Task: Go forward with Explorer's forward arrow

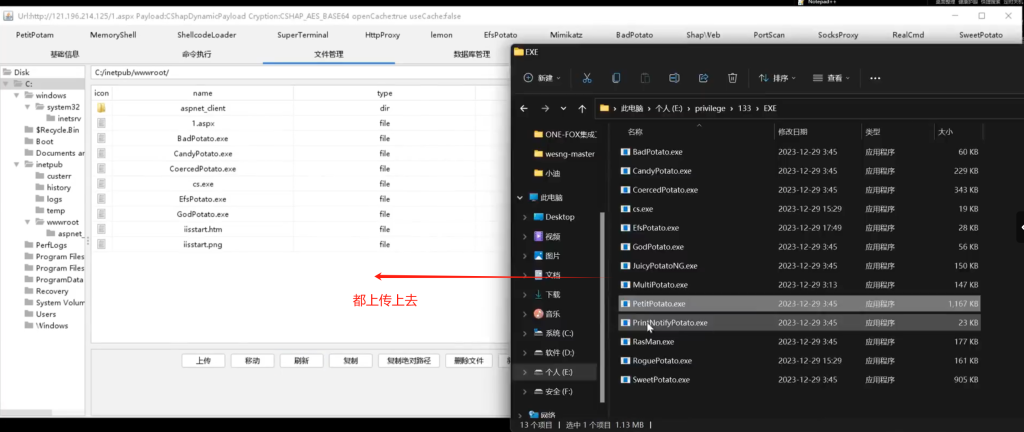Action: (545, 108)
